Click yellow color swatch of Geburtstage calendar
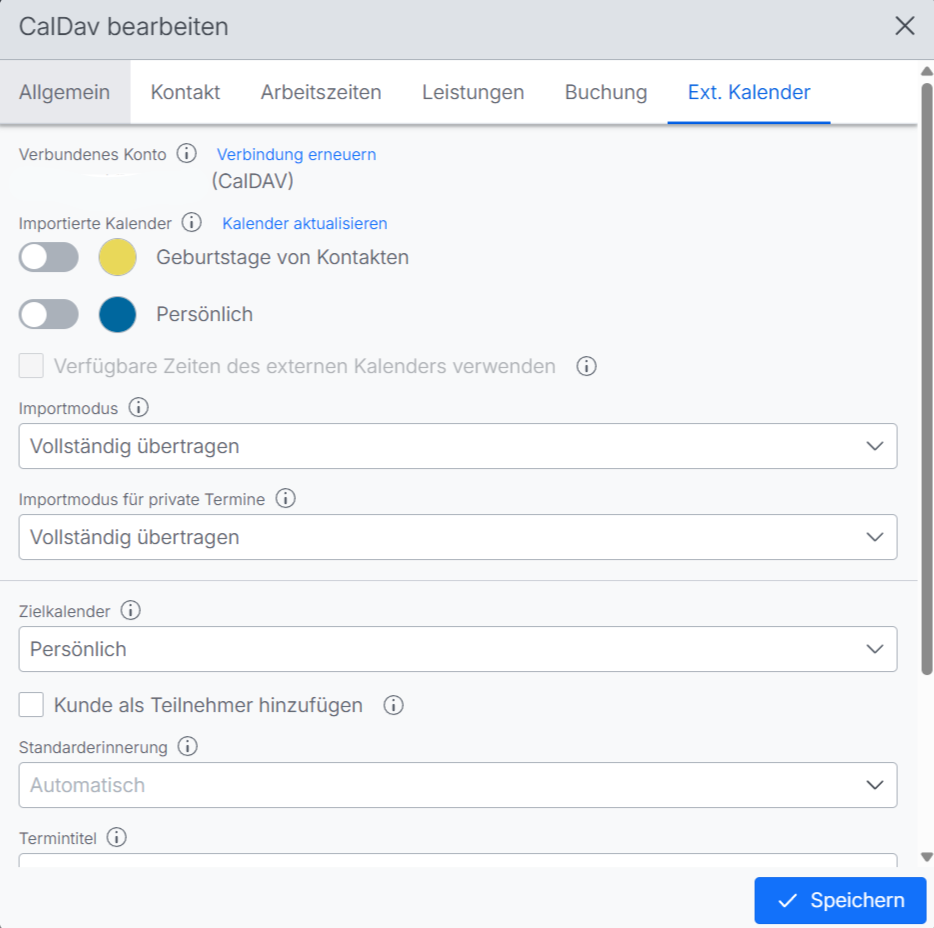This screenshot has height=928, width=934. [117, 257]
